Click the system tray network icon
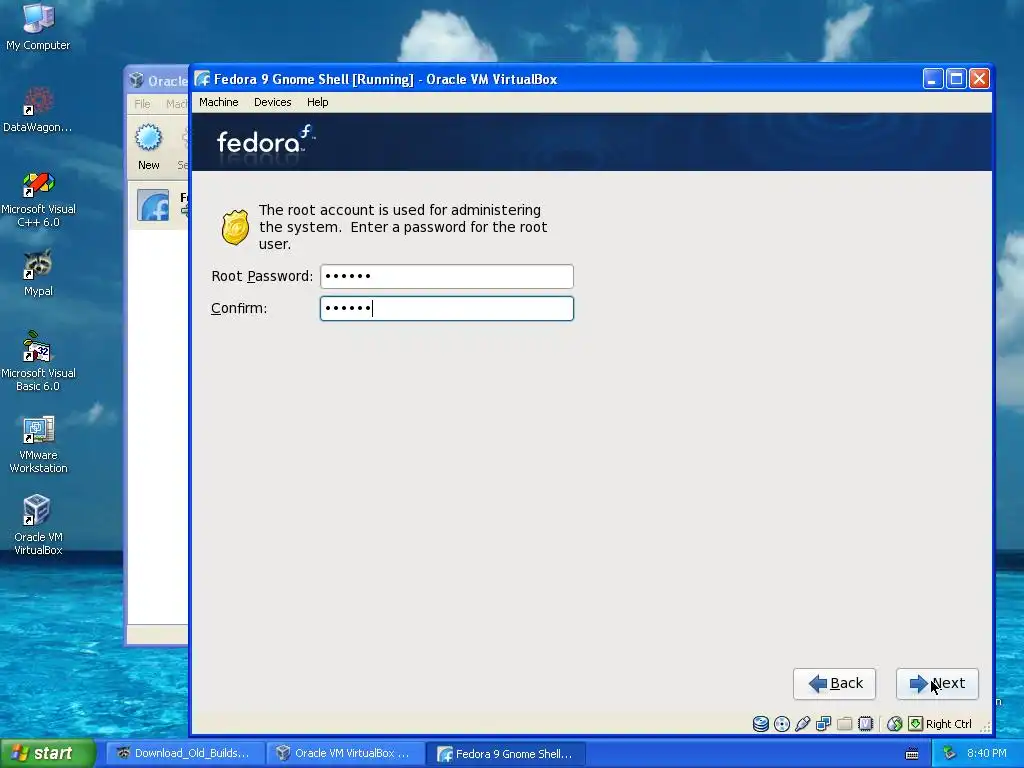Image resolution: width=1024 pixels, height=768 pixels. (x=950, y=753)
